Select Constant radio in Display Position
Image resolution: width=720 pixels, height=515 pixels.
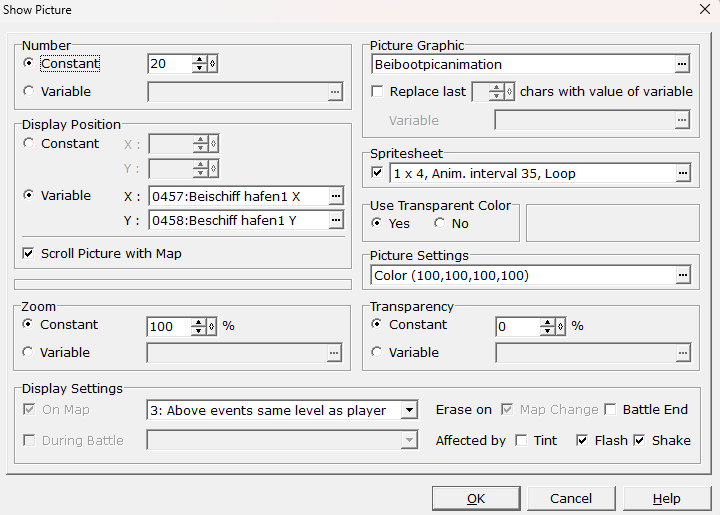(28, 144)
